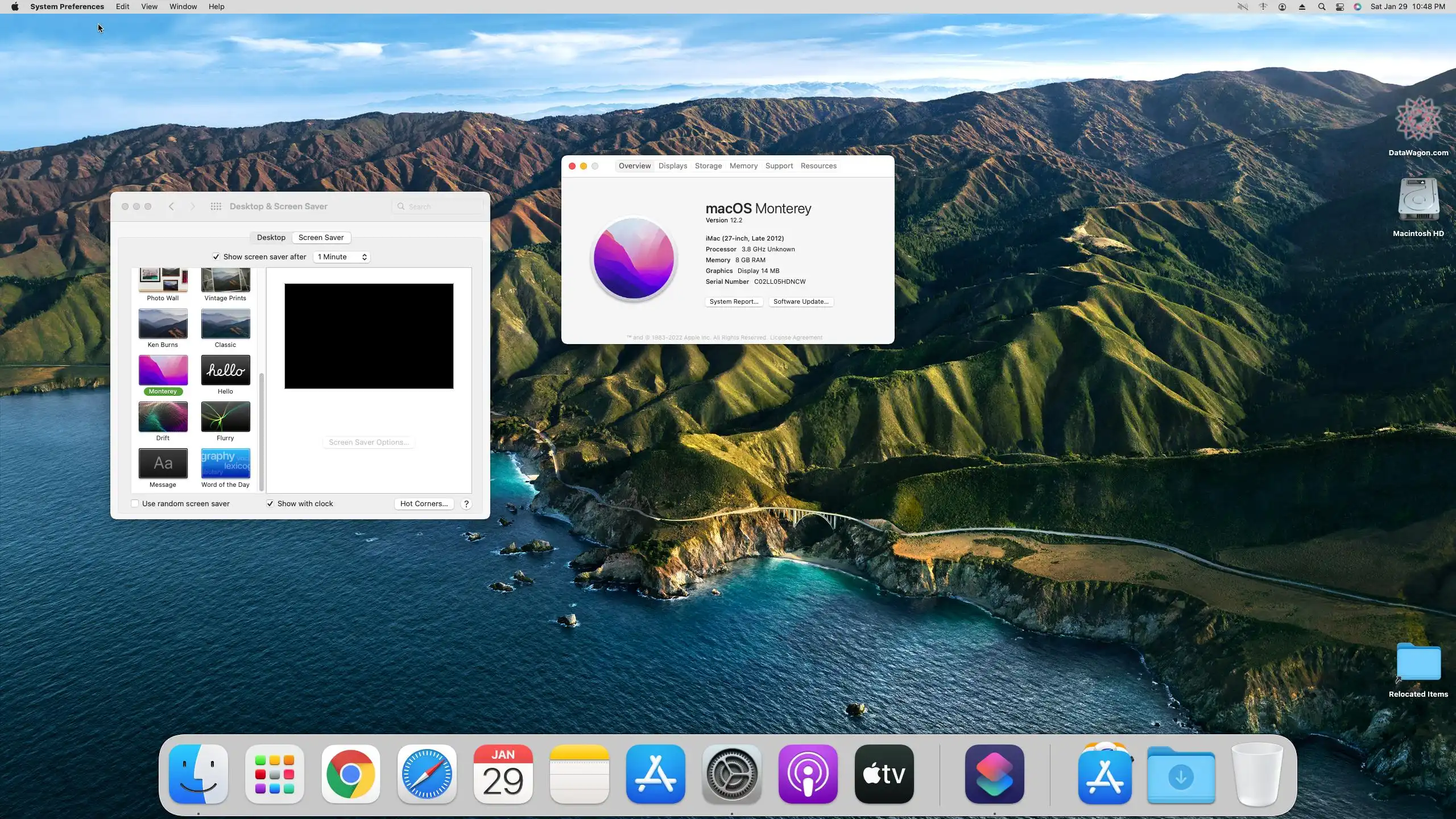Open the Notes app in Dock

(x=579, y=773)
